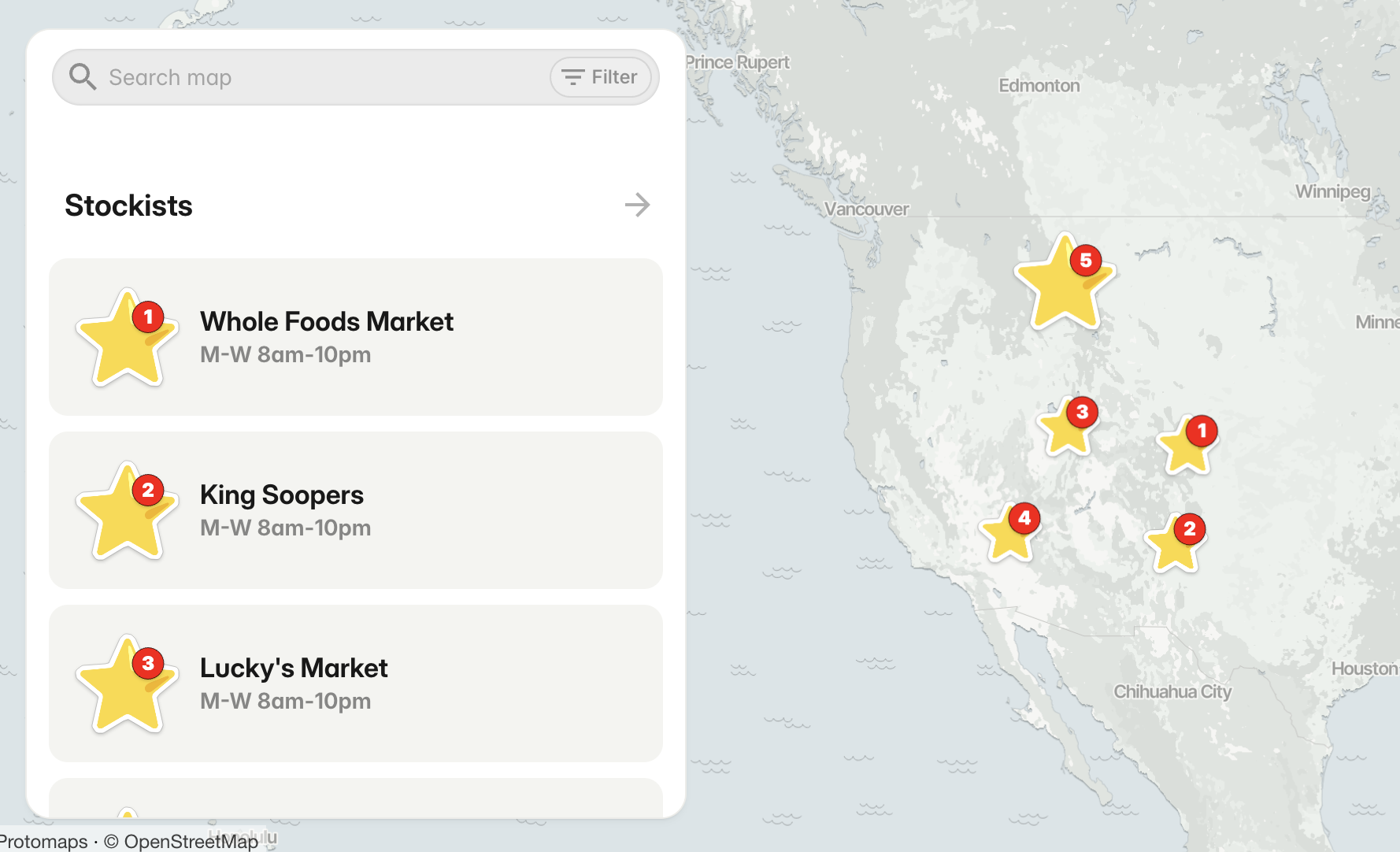Click the Protomaps attribution link
This screenshot has height=852, width=1400.
coord(44,842)
